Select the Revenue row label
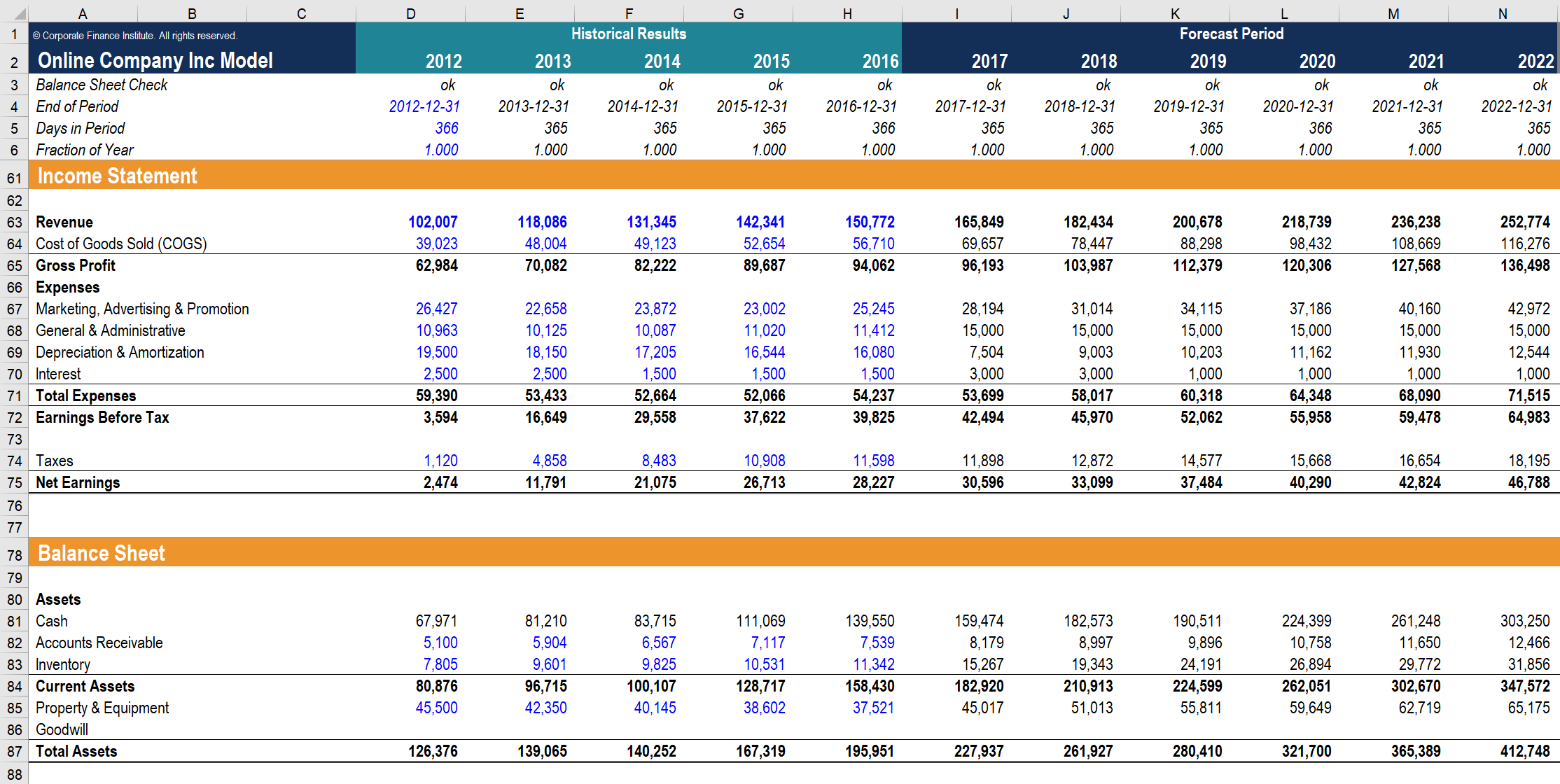Image resolution: width=1560 pixels, height=784 pixels. click(x=64, y=222)
